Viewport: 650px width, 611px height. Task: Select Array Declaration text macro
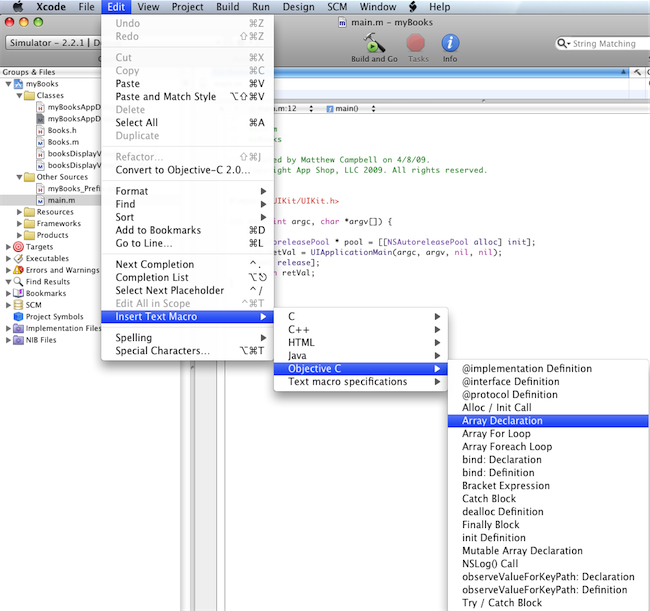click(548, 421)
